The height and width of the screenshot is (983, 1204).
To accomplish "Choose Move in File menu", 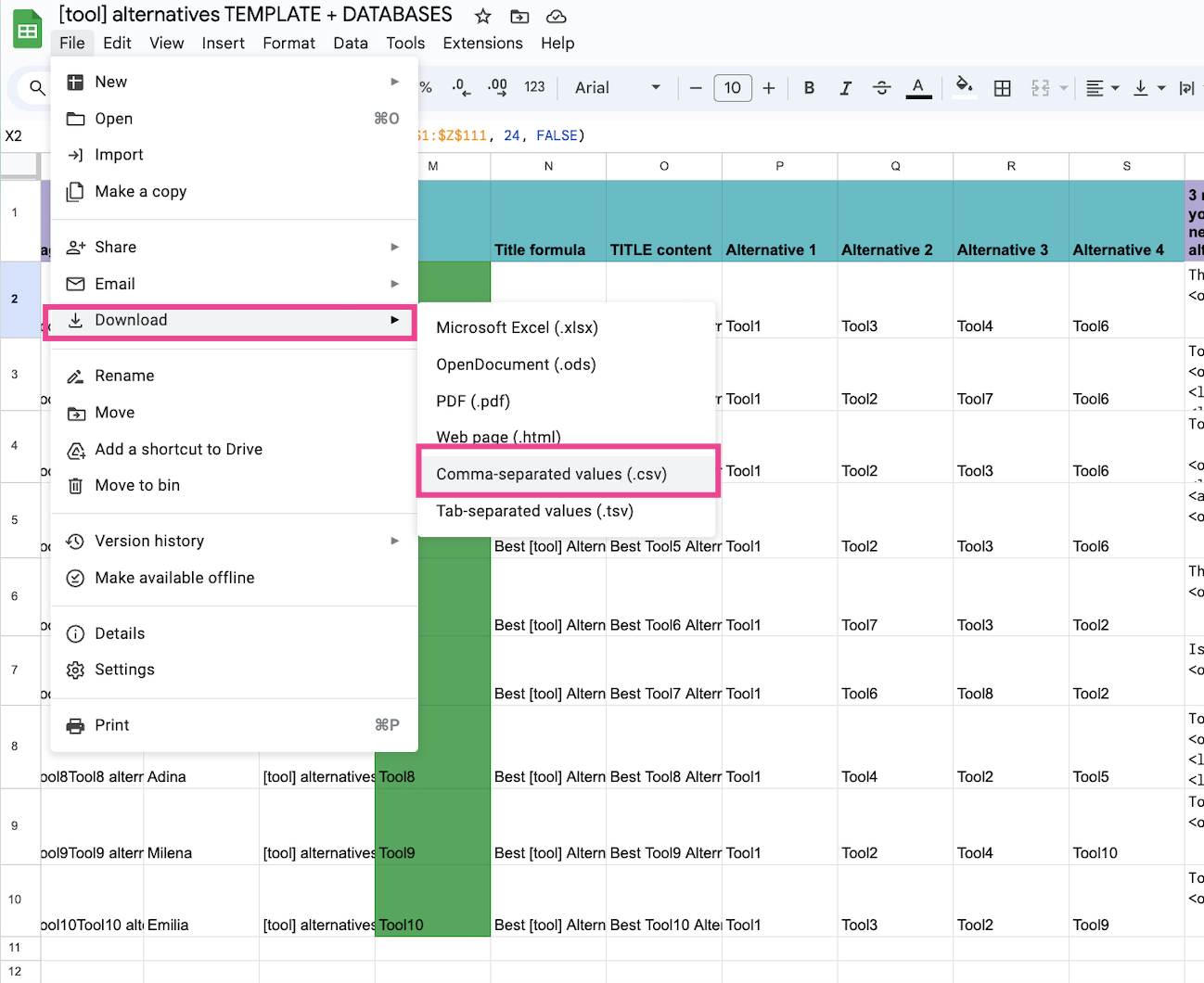I will pyautogui.click(x=234, y=412).
